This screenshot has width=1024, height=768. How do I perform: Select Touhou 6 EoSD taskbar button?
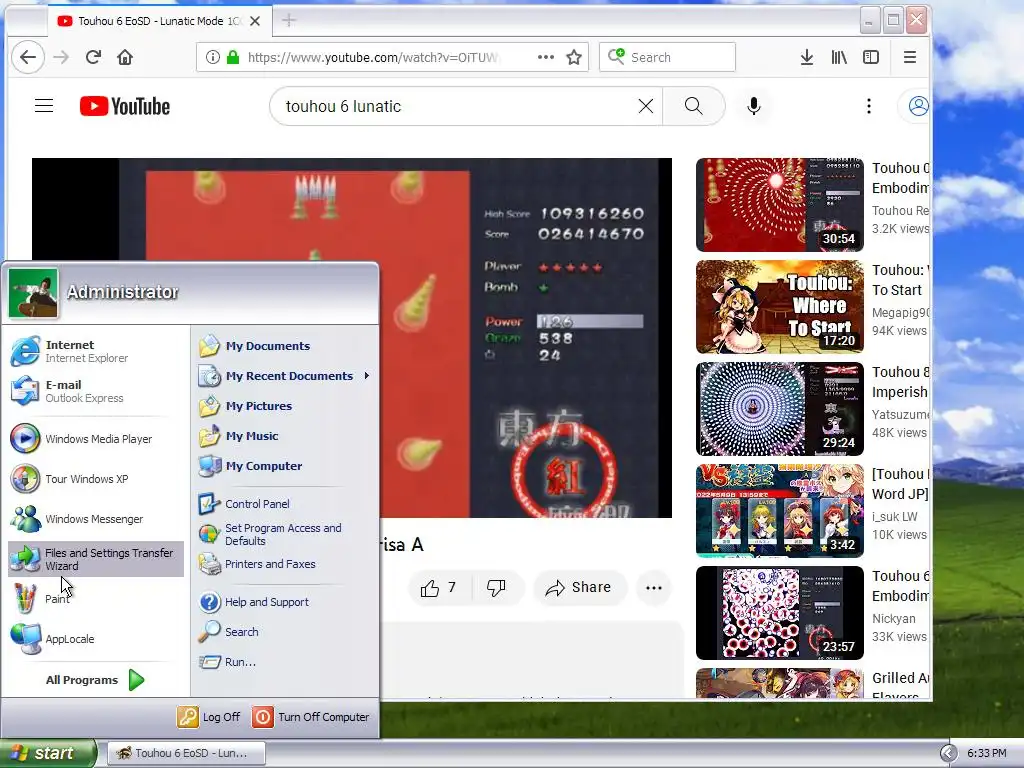pyautogui.click(x=186, y=754)
